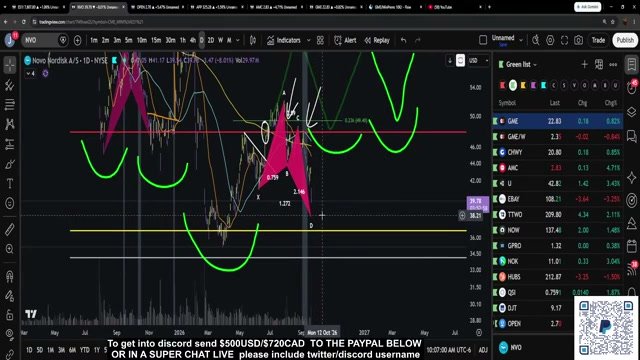The image size is (640, 360).
Task: Toggle hide all drawings eye icon
Action: [x=10, y=335]
